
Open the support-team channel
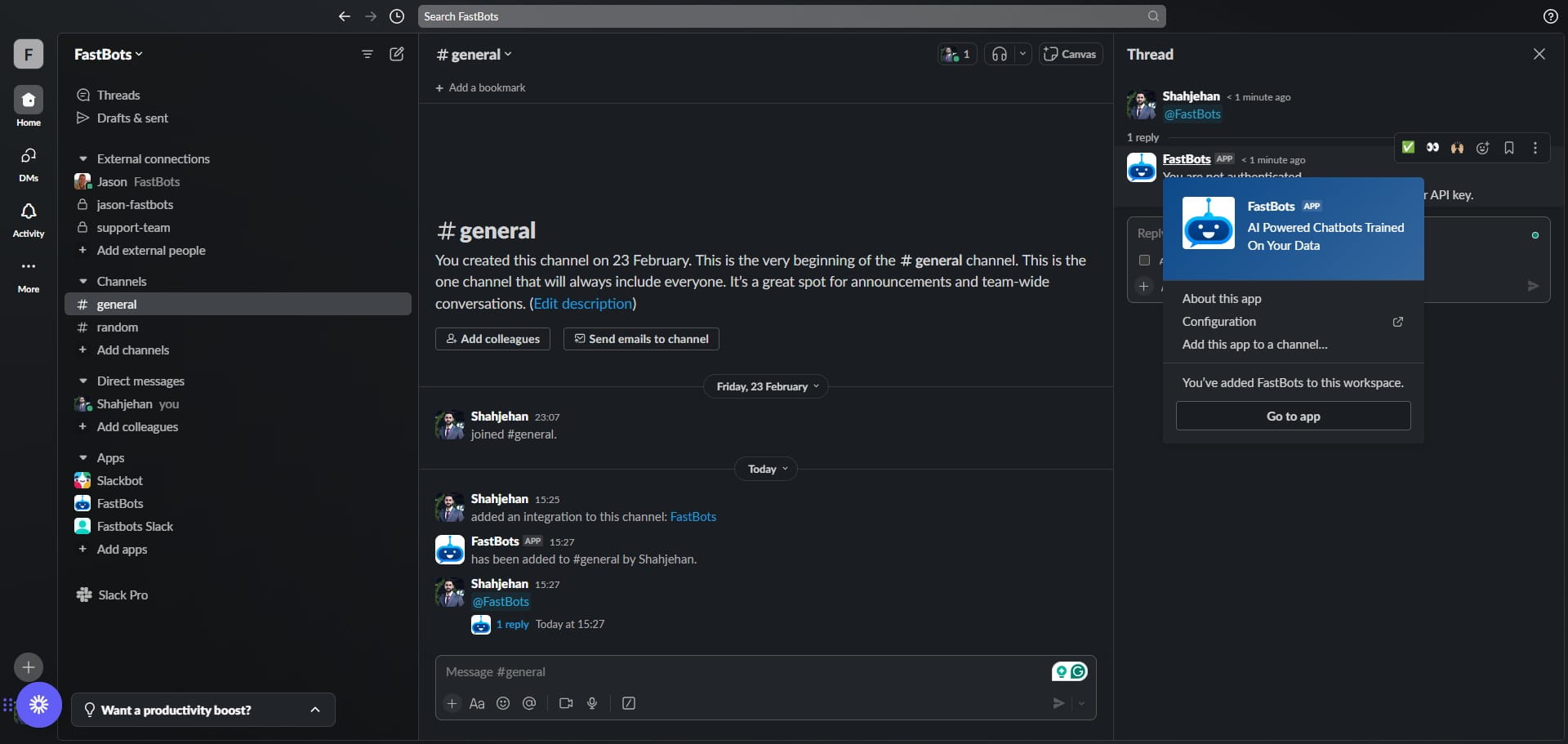(238, 227)
